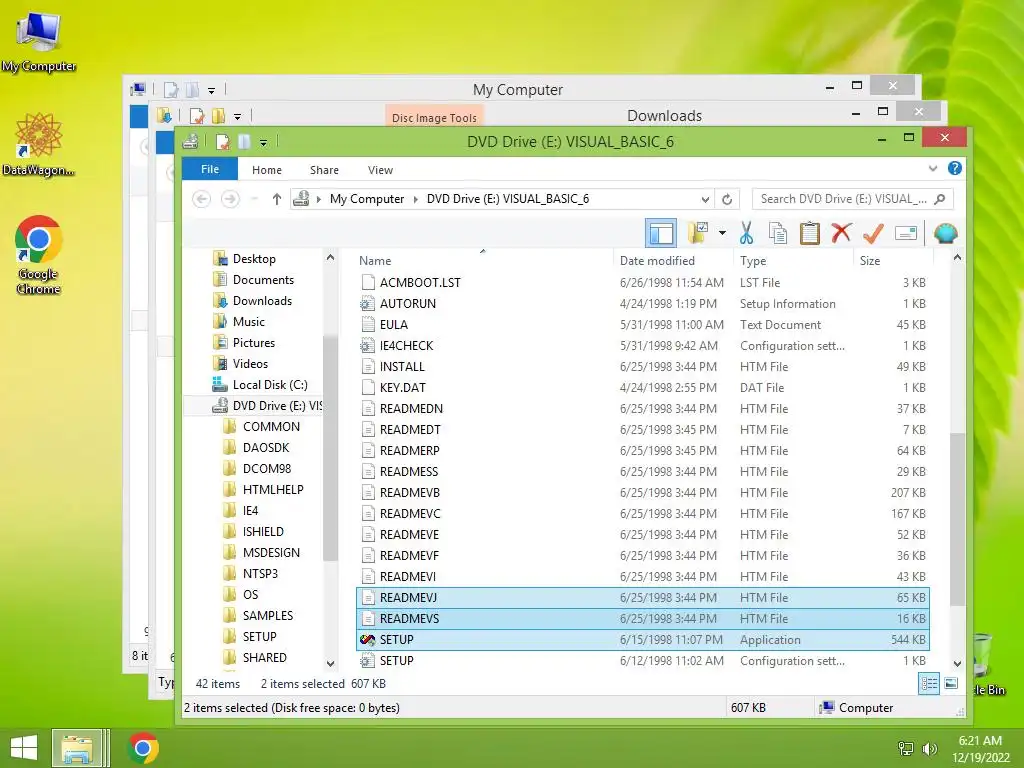This screenshot has height=768, width=1024.
Task: Sort by the Size column header
Action: pyautogui.click(x=870, y=261)
